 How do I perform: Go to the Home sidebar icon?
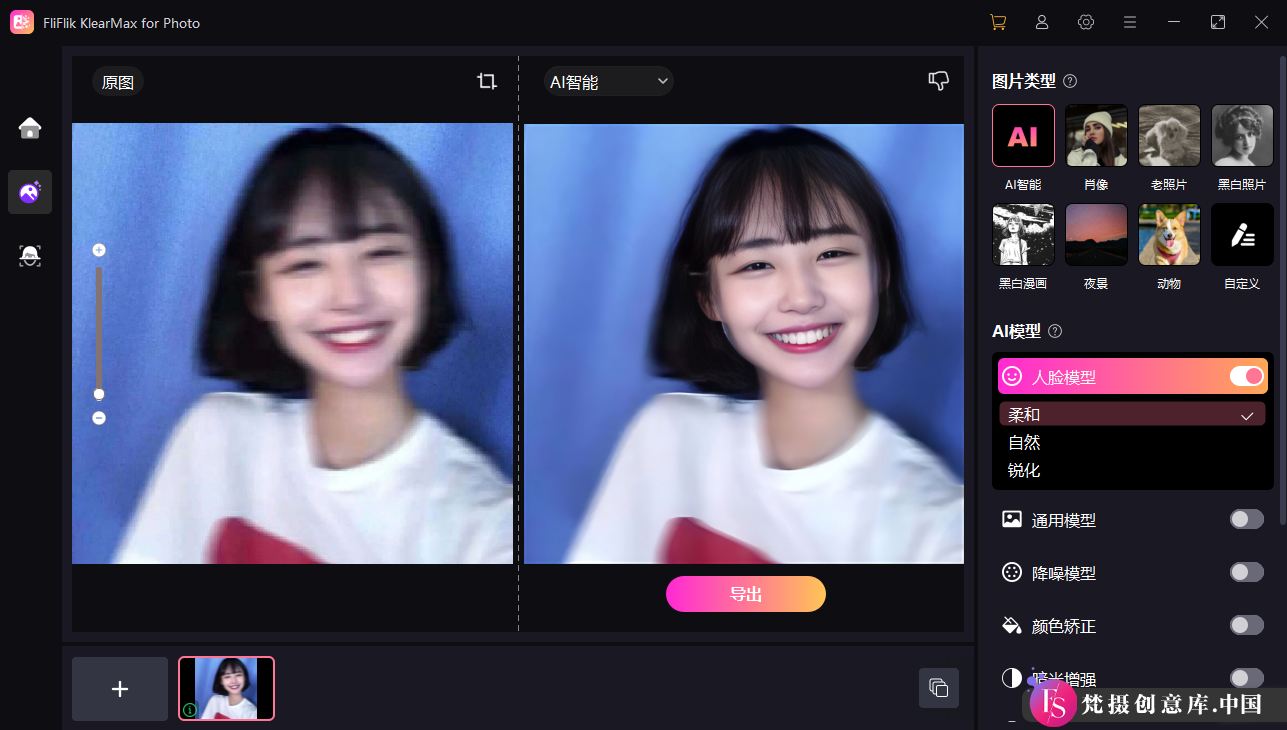coord(30,127)
